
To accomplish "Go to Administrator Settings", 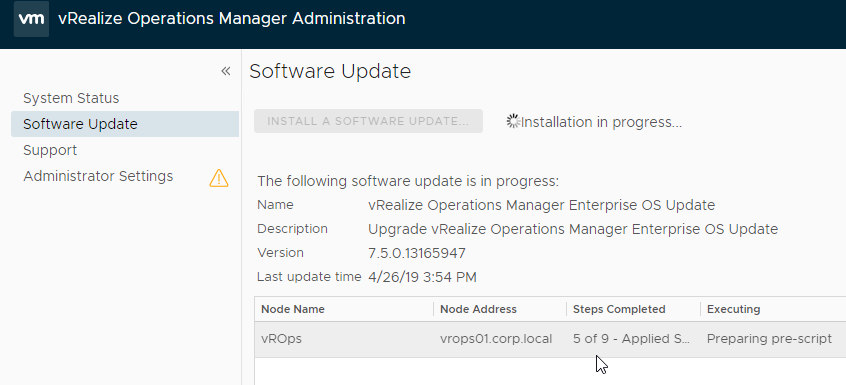I will coord(98,176).
